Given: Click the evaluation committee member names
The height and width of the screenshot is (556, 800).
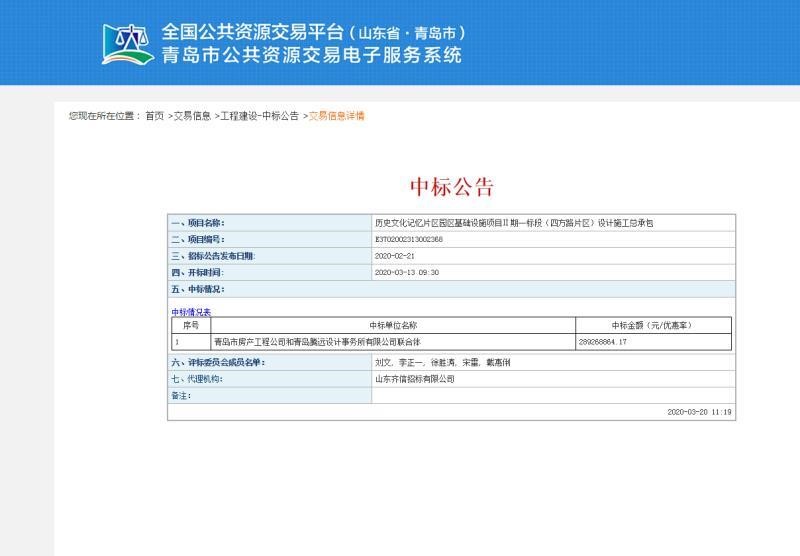Looking at the screenshot, I should [441, 362].
